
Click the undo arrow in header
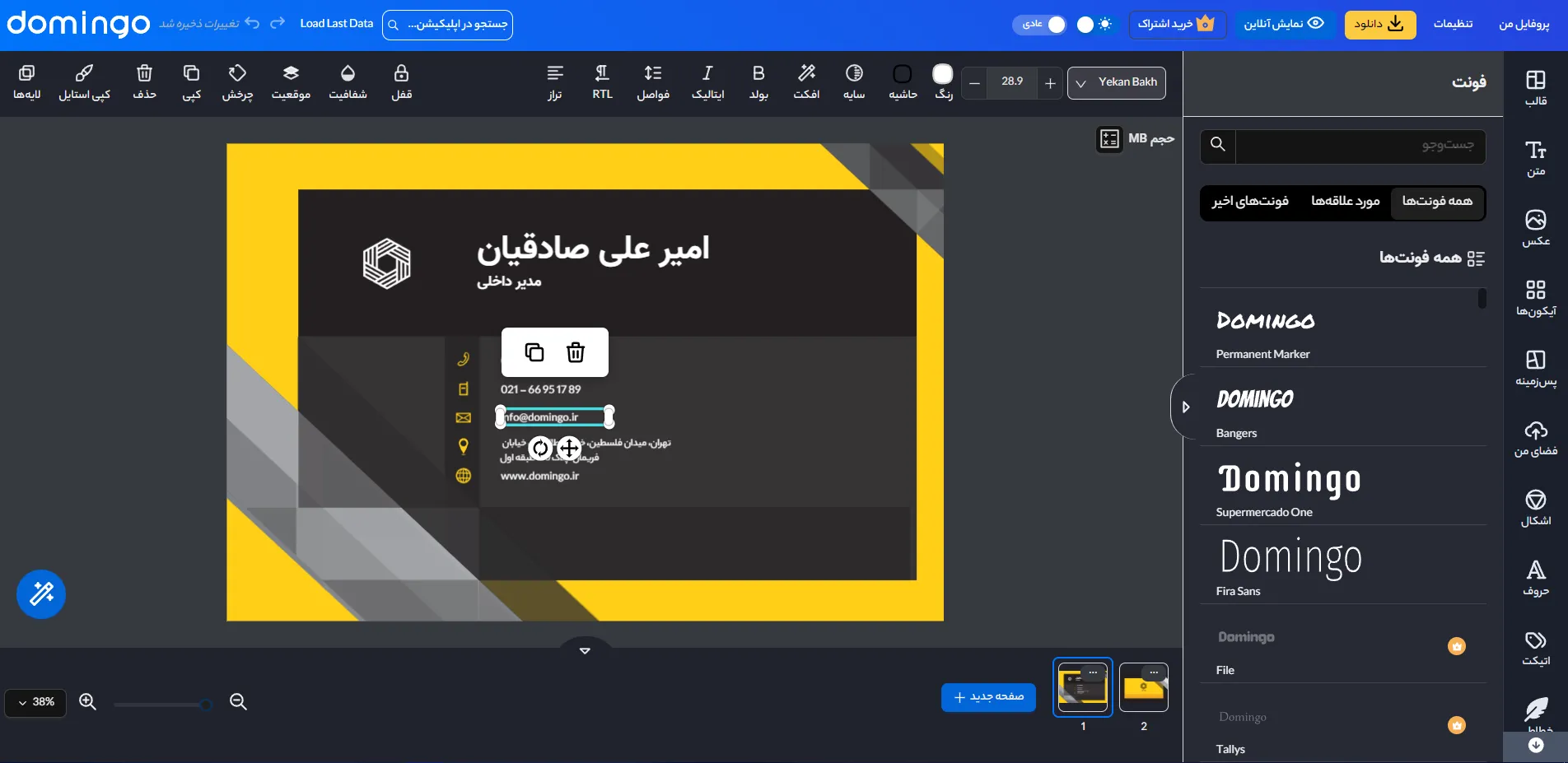(252, 23)
